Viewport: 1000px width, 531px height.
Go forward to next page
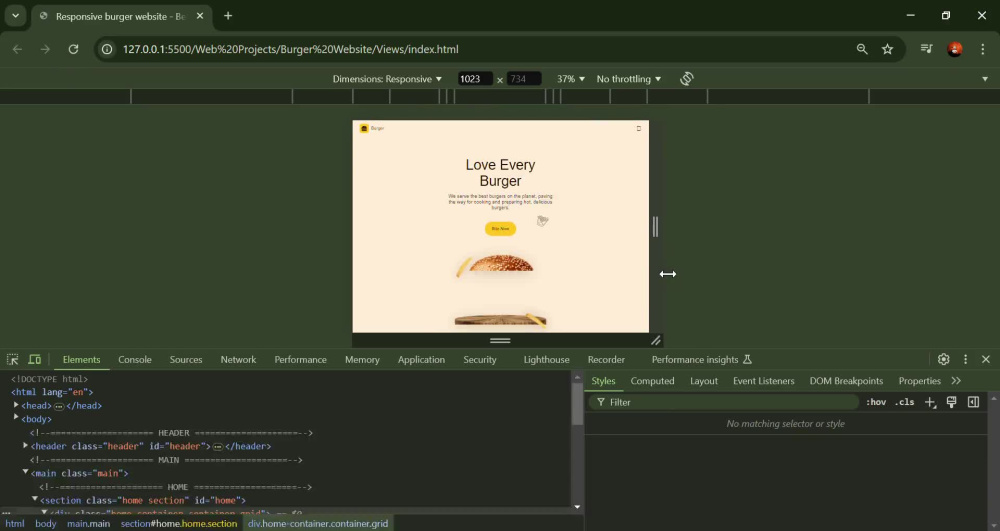45,49
